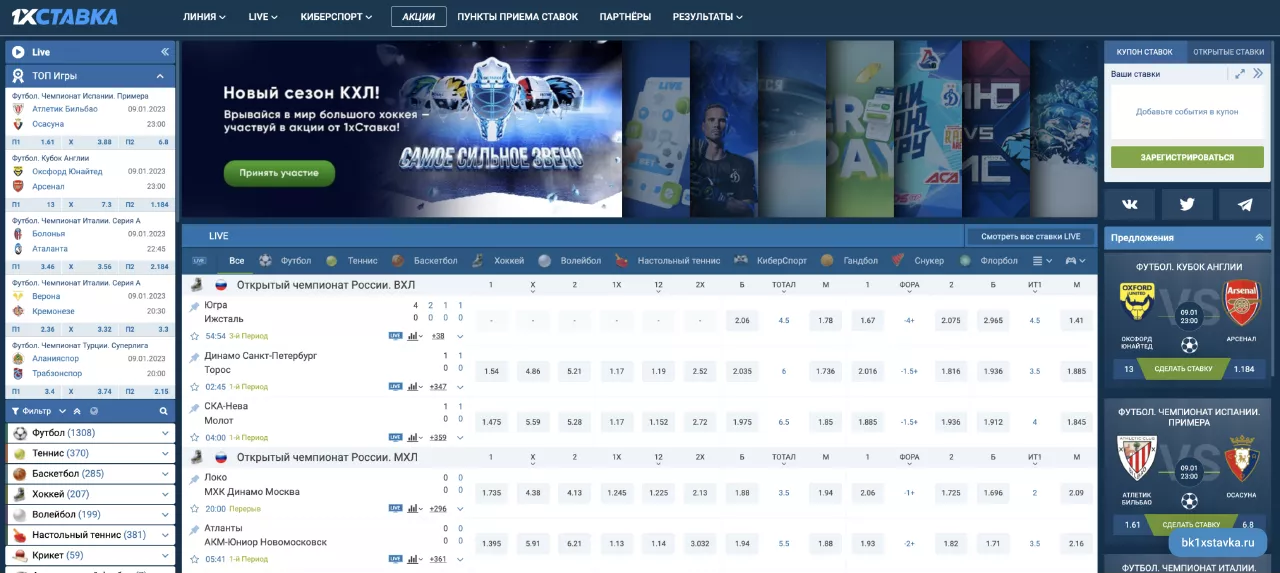
Task: Pin the Югра vs Ижсталь match
Action: coord(195,306)
